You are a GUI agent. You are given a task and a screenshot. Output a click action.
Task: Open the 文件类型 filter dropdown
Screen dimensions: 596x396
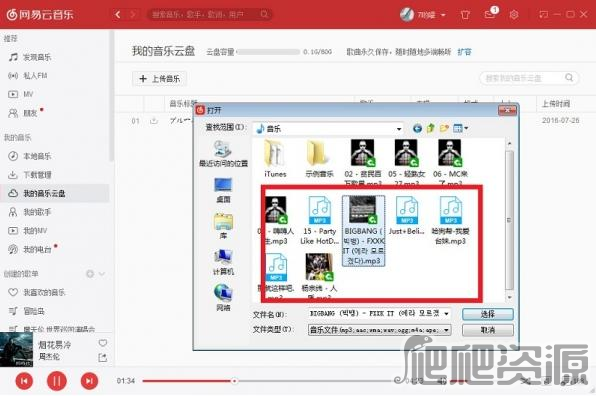[446, 330]
